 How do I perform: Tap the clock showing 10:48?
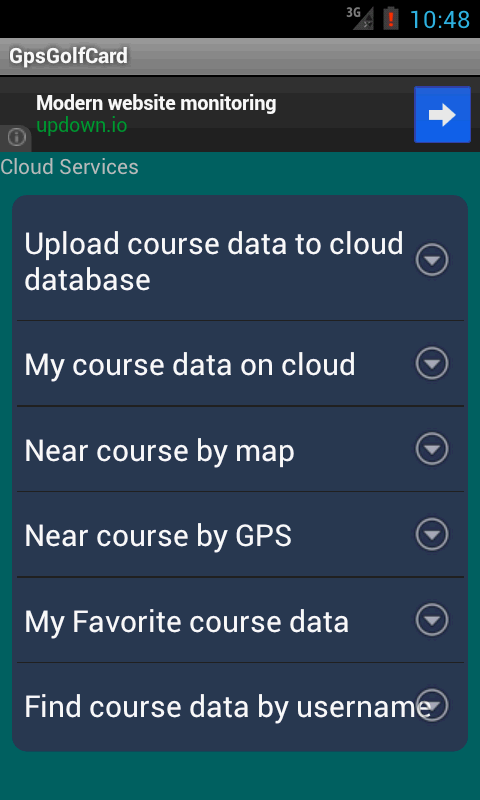pos(440,20)
